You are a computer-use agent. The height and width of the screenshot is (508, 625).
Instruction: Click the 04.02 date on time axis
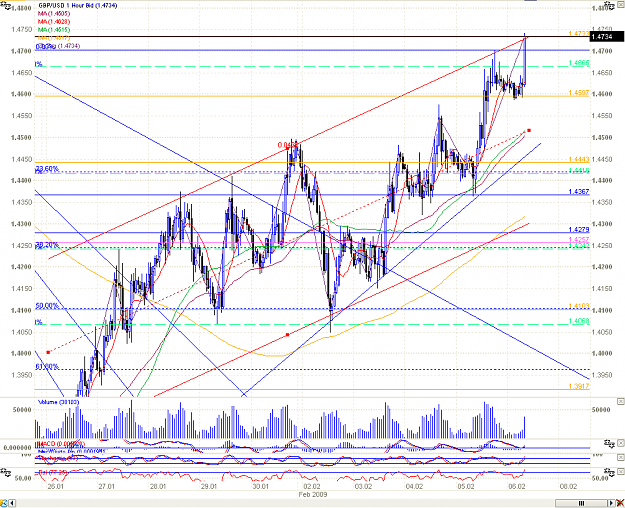414,486
